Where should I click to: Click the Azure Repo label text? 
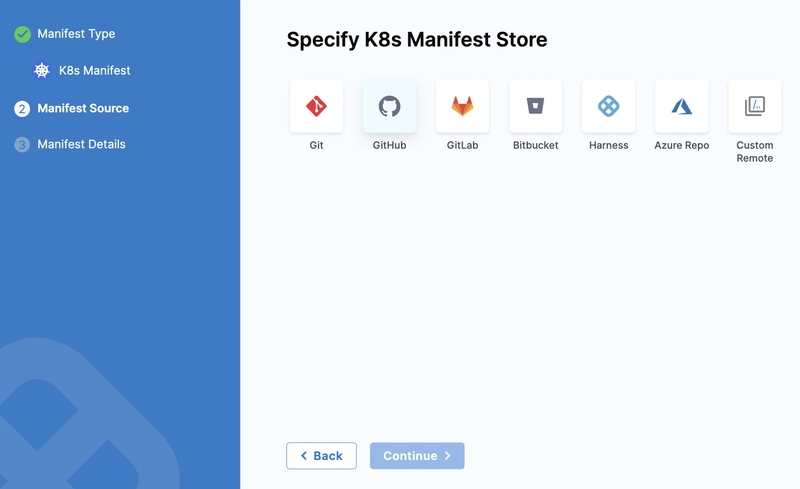[x=682, y=145]
